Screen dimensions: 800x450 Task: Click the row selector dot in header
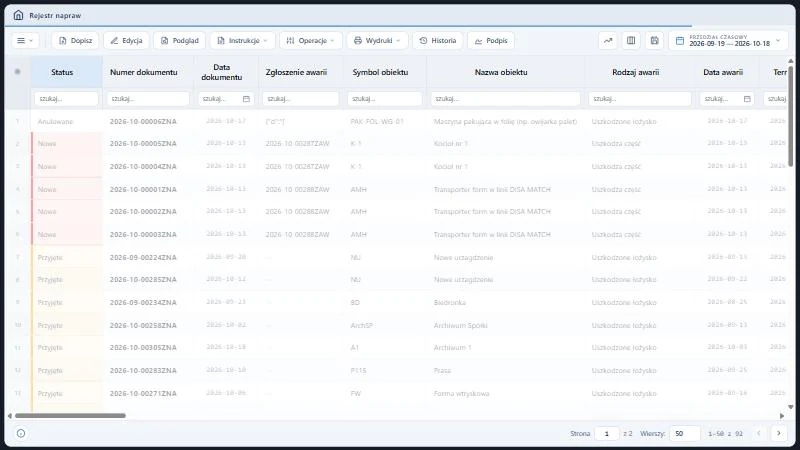click(17, 71)
